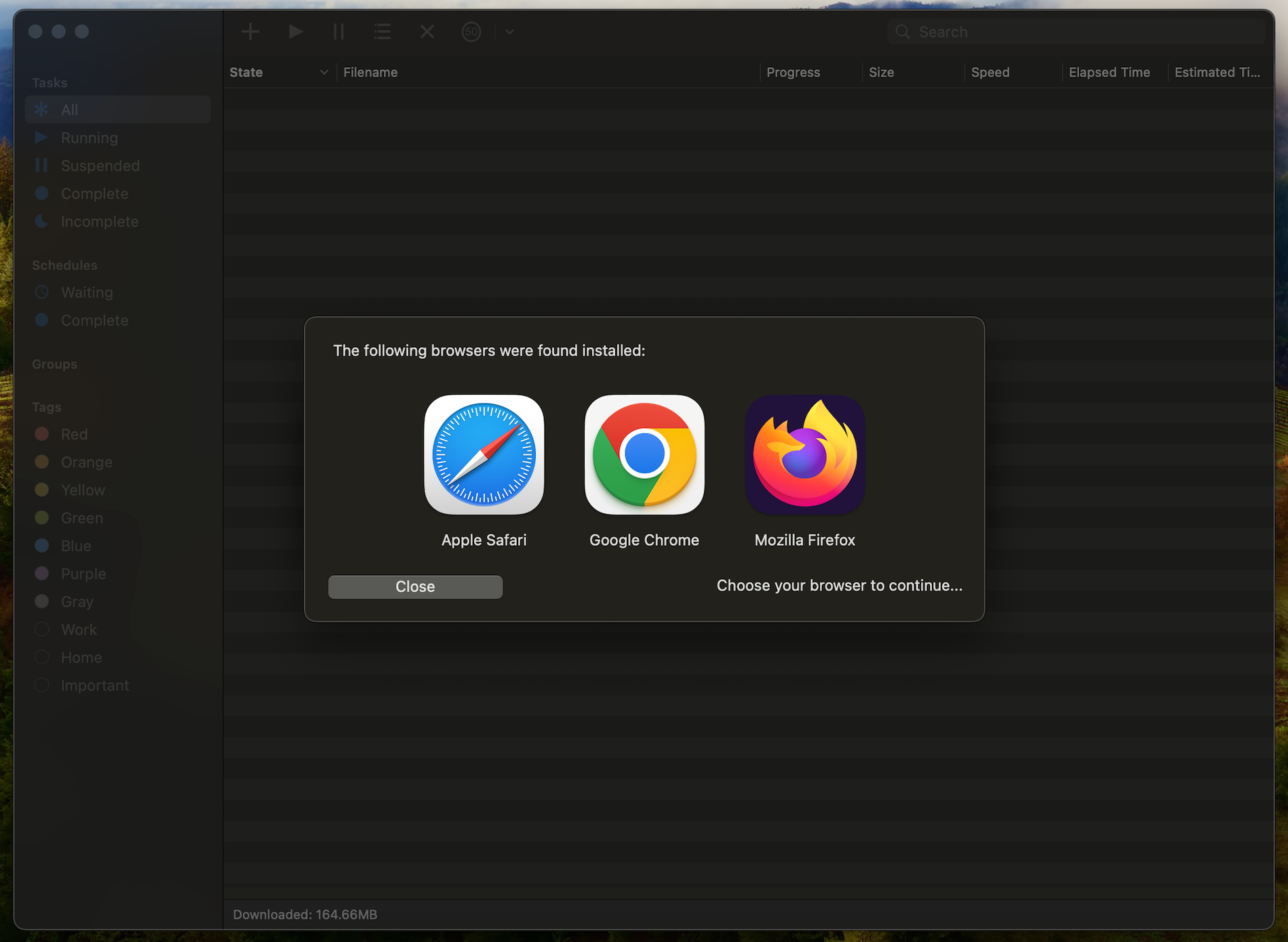This screenshot has height=942, width=1288.
Task: Choose the Google Chrome browser icon
Action: pyautogui.click(x=644, y=454)
